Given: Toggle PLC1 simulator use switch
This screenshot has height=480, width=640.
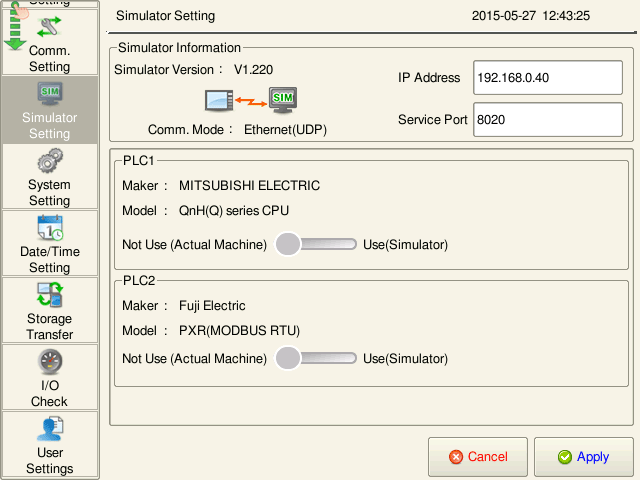Looking at the screenshot, I should [x=316, y=244].
